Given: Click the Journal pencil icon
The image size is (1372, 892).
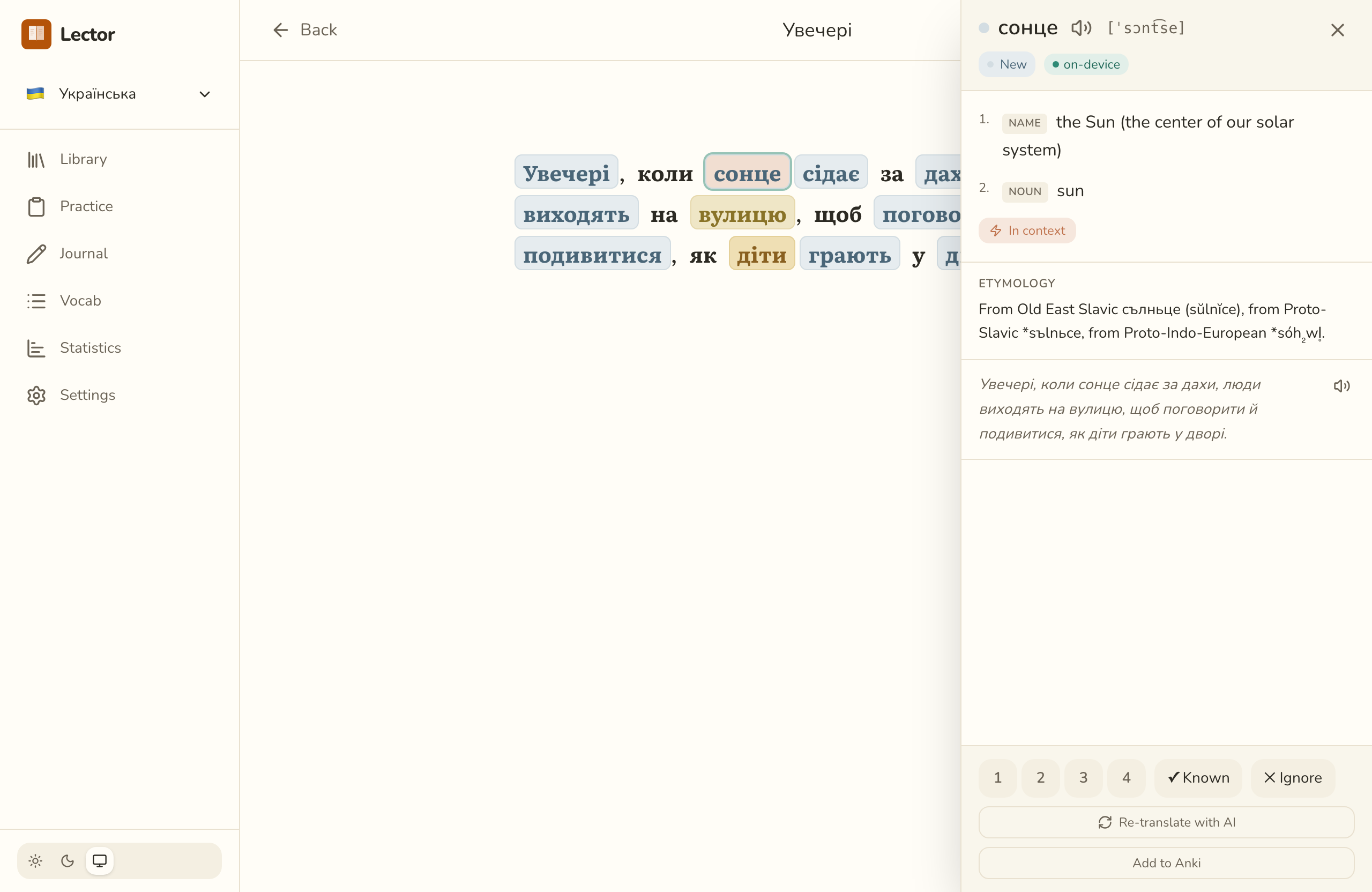Looking at the screenshot, I should (36, 254).
